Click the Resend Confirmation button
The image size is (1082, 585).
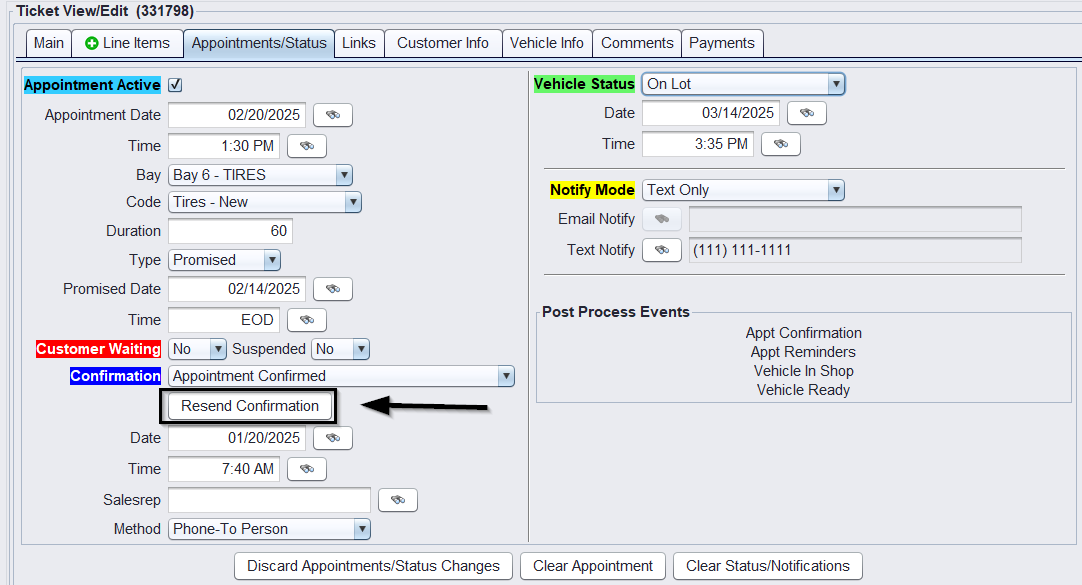coord(250,406)
